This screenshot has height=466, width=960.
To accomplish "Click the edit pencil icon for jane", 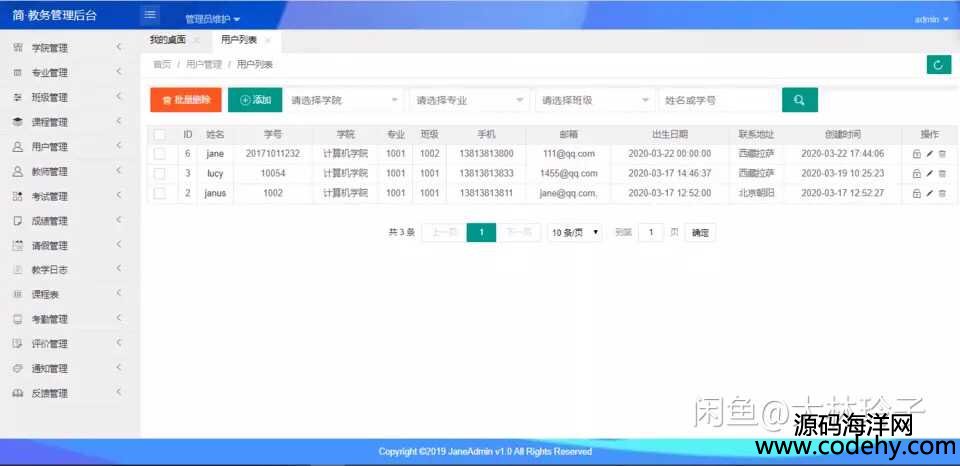I will coord(929,154).
